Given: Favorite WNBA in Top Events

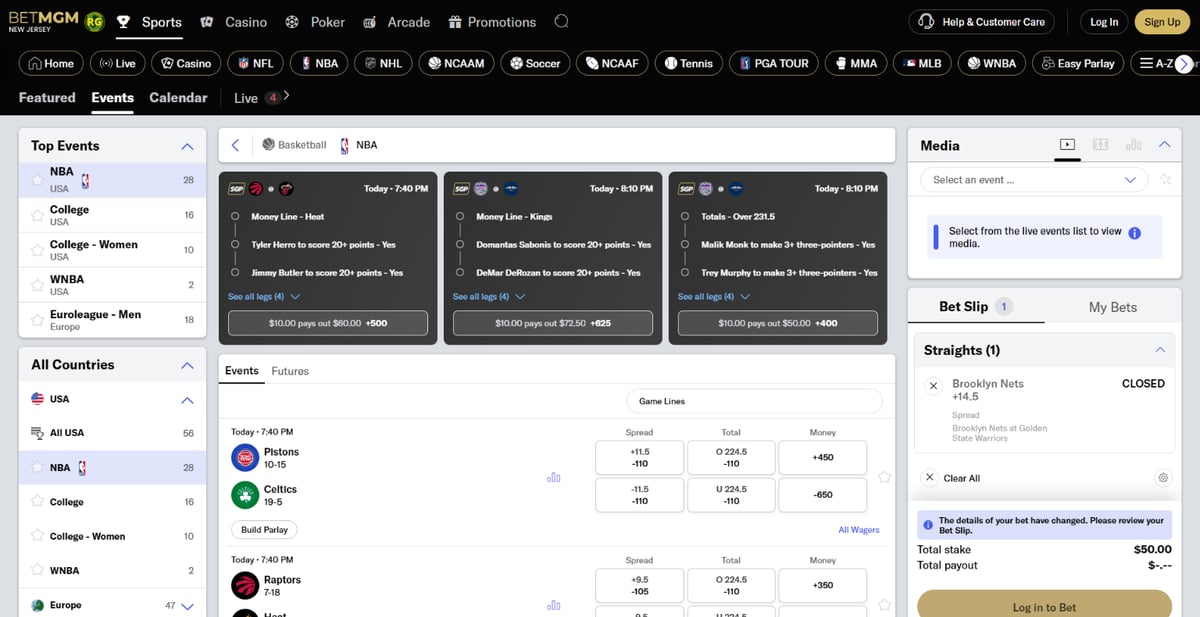Looking at the screenshot, I should point(37,285).
